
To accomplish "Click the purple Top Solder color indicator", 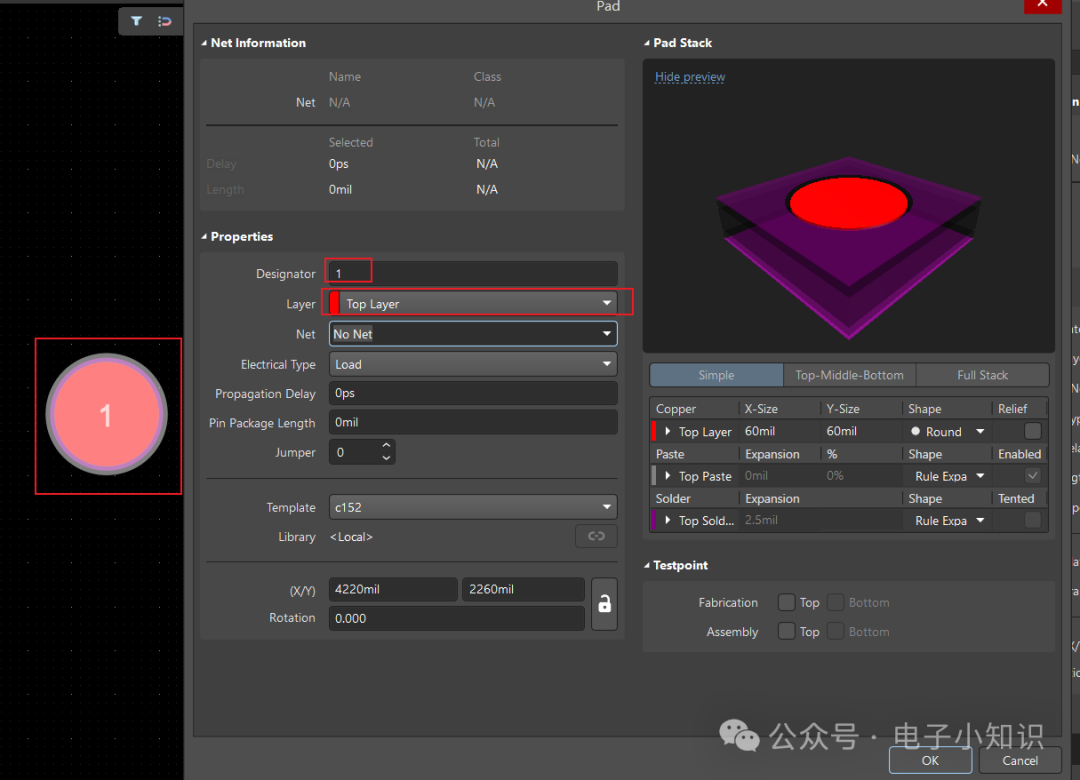I will click(x=654, y=520).
